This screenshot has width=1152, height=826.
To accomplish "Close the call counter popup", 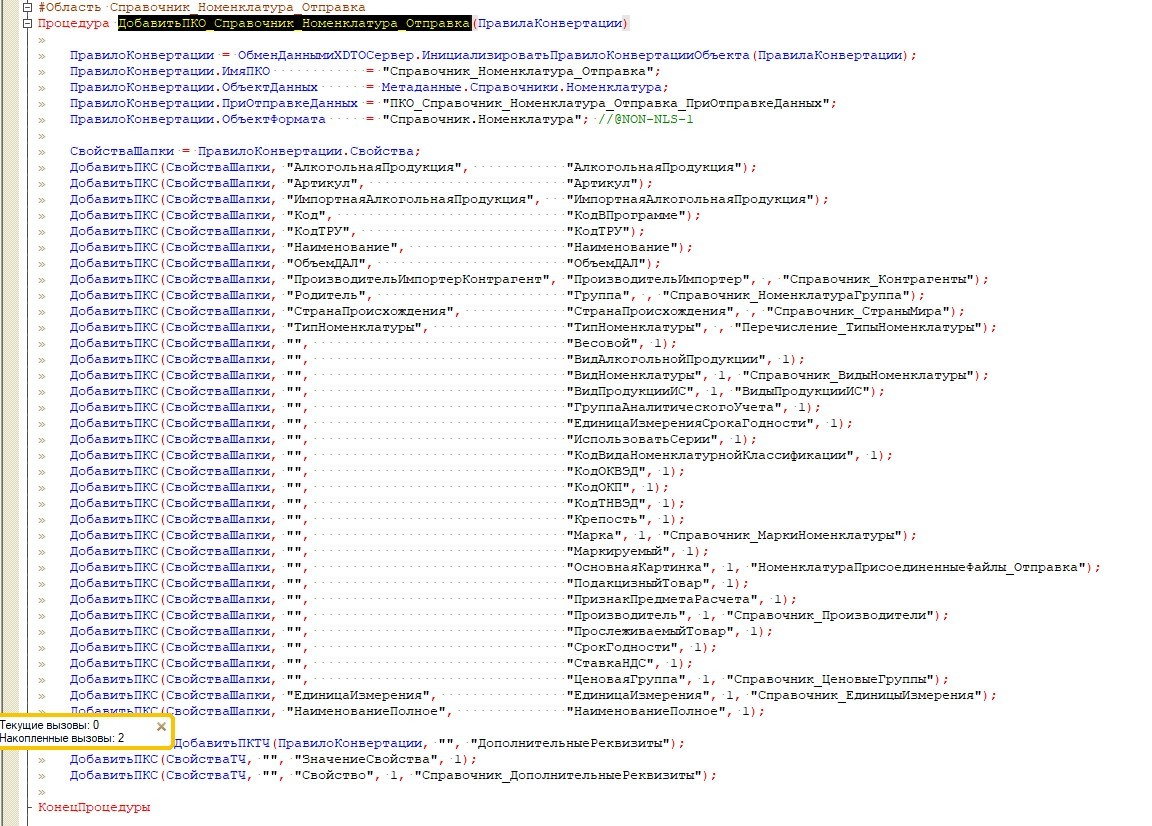I will point(162,727).
